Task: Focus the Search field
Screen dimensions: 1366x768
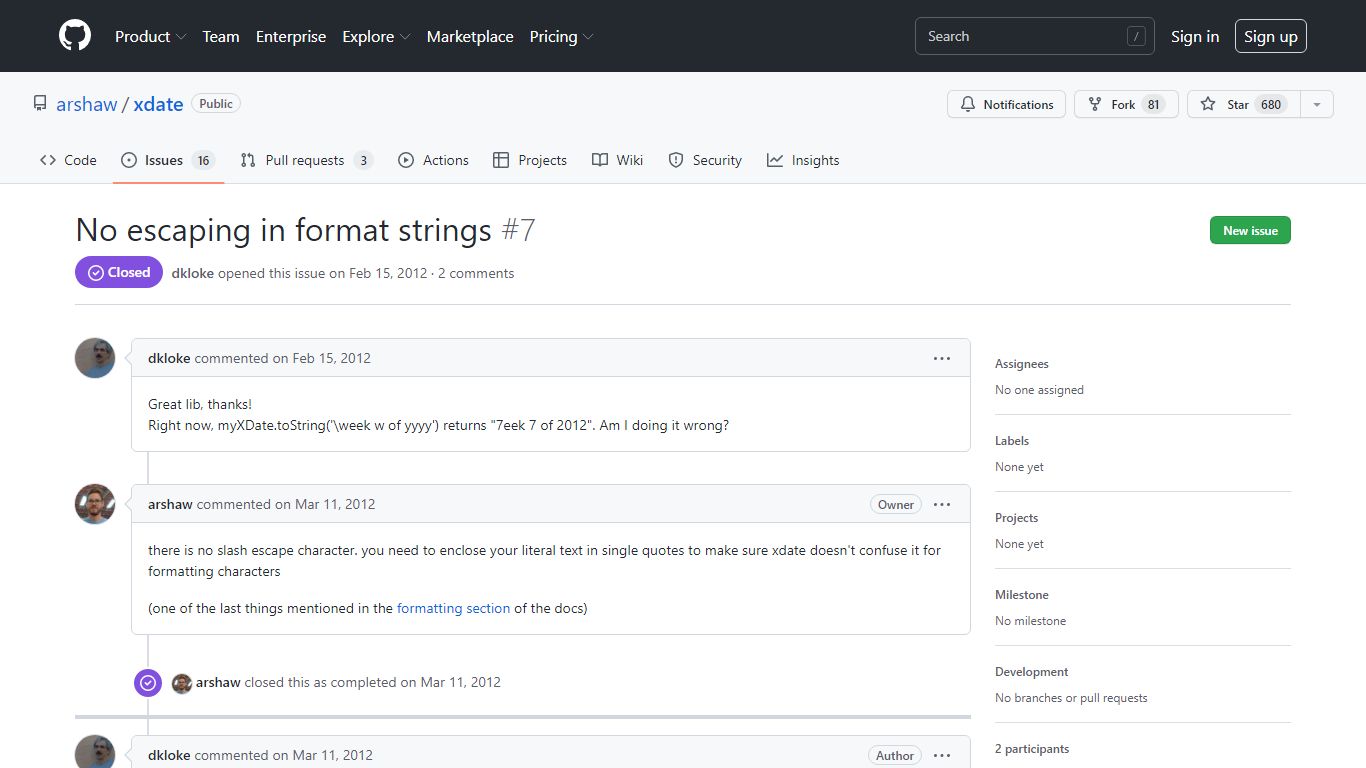Action: [1034, 36]
